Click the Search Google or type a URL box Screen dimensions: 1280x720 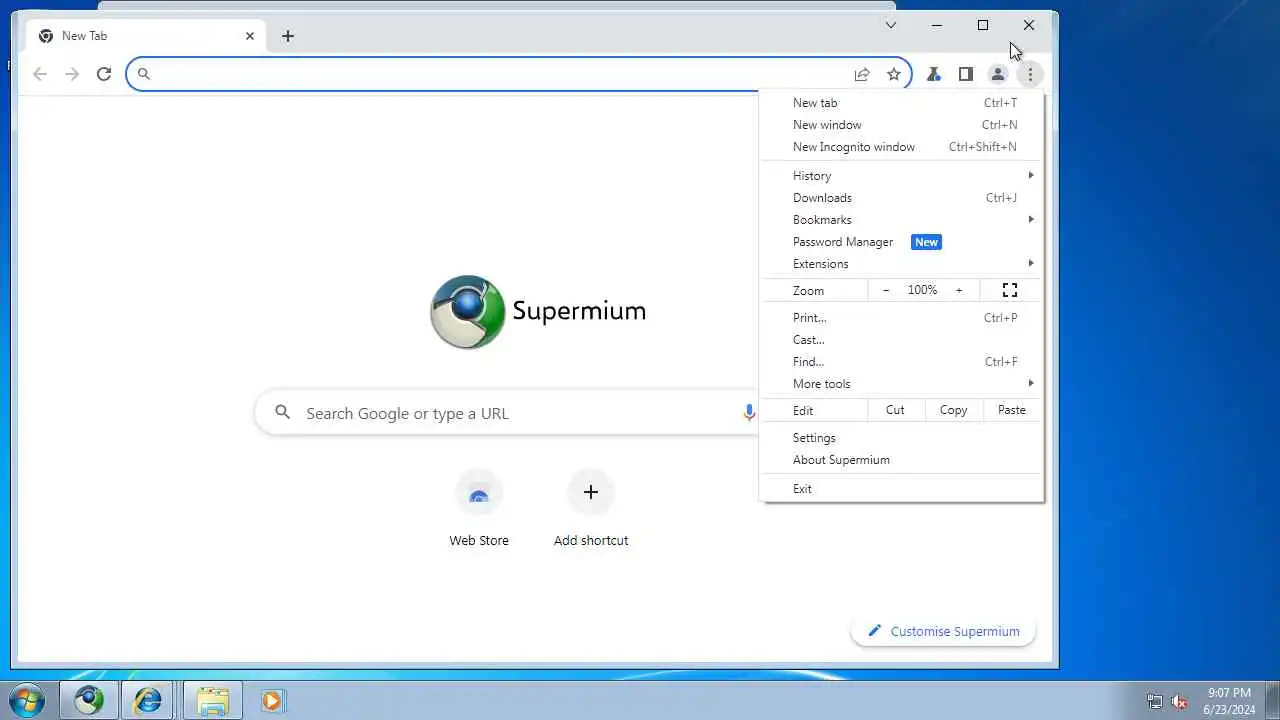coord(505,413)
